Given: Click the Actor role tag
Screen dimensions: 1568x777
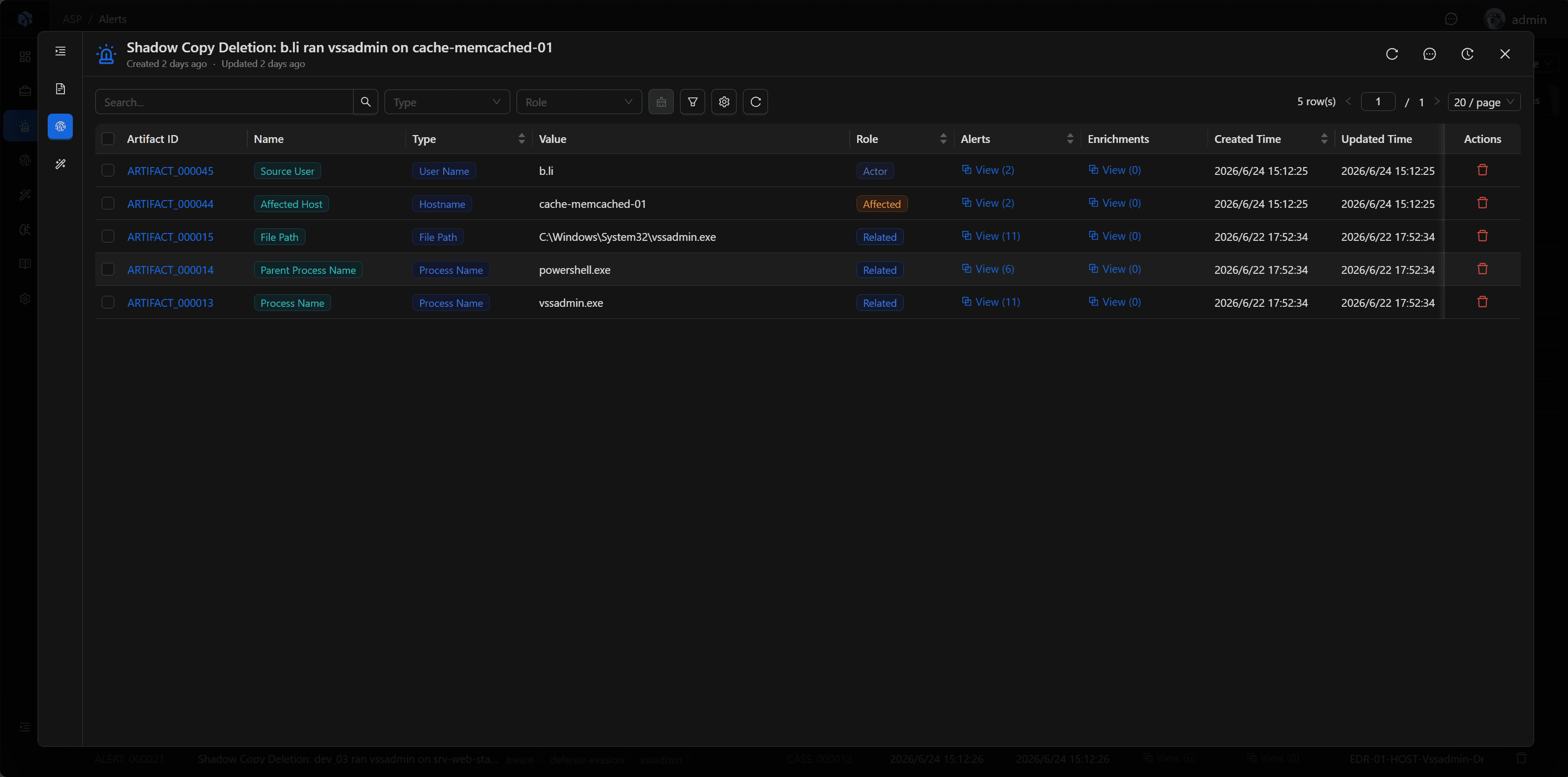Looking at the screenshot, I should click(x=875, y=171).
